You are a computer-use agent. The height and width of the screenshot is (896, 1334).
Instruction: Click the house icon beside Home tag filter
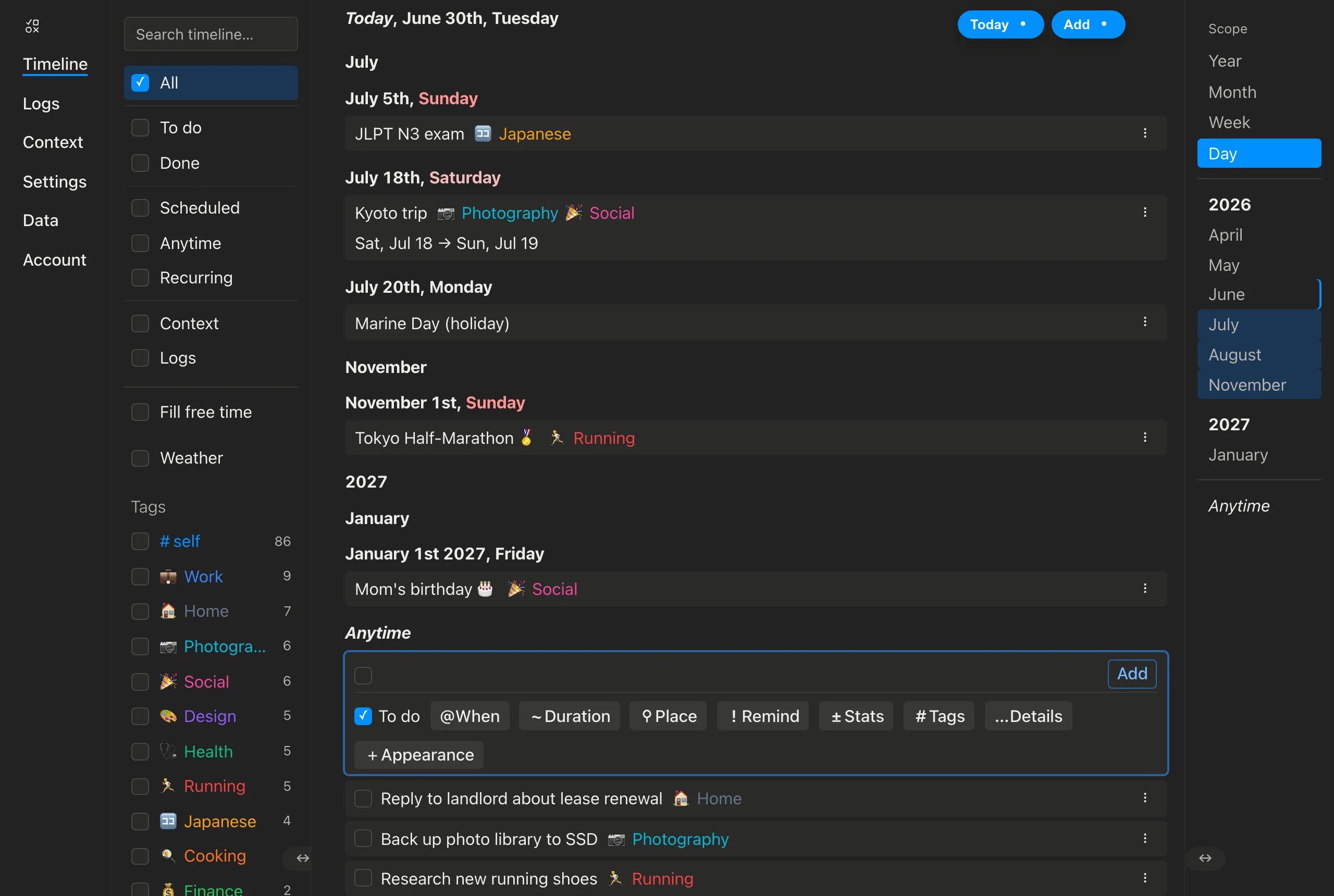tap(168, 611)
